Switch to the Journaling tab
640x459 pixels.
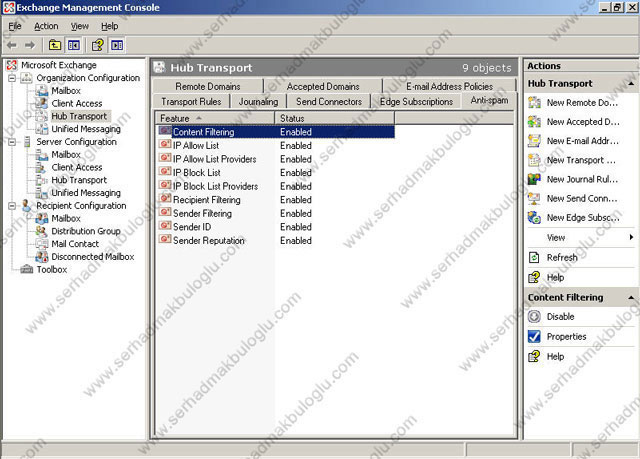(258, 102)
